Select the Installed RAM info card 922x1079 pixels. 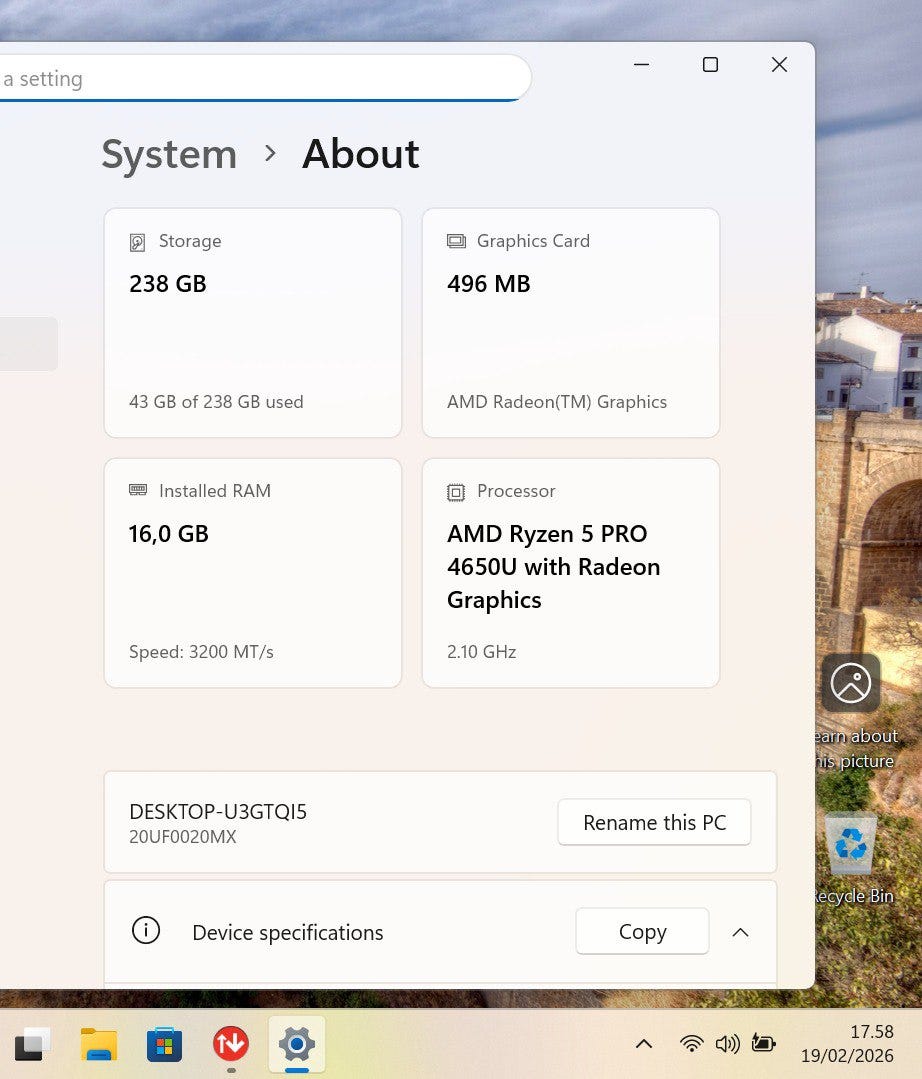253,573
